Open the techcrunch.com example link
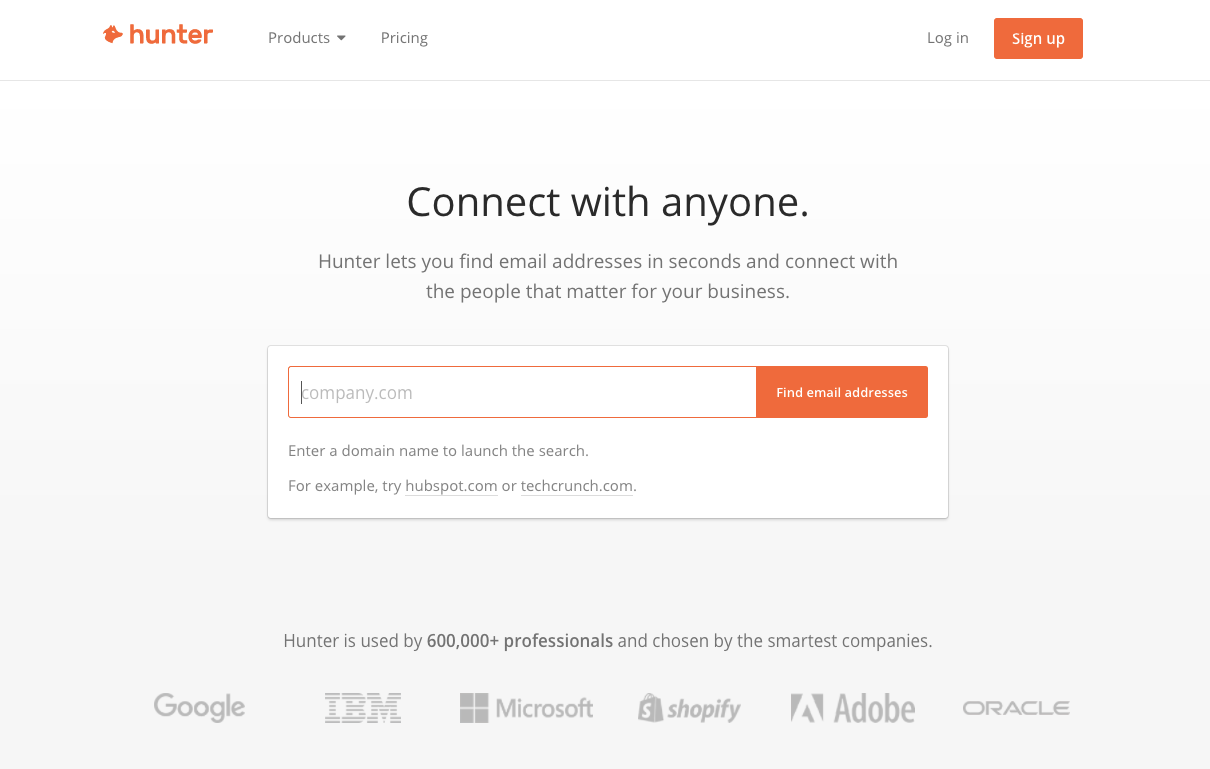The height and width of the screenshot is (769, 1210). point(576,485)
